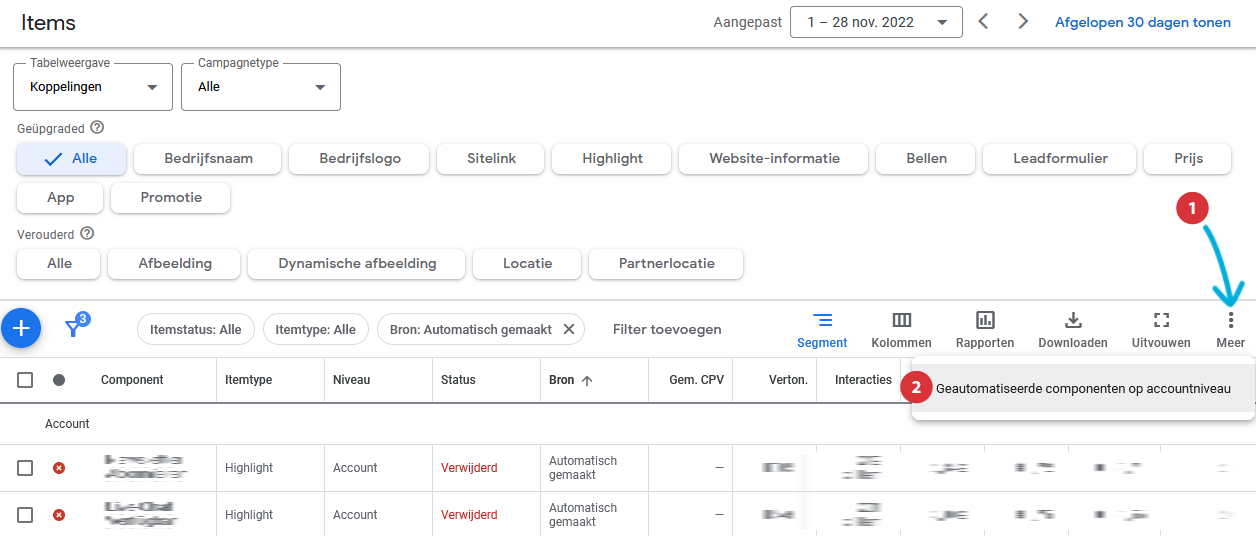The height and width of the screenshot is (536, 1256).
Task: Open the Tabelweergave Koppelingen dropdown
Action: pyautogui.click(x=93, y=87)
